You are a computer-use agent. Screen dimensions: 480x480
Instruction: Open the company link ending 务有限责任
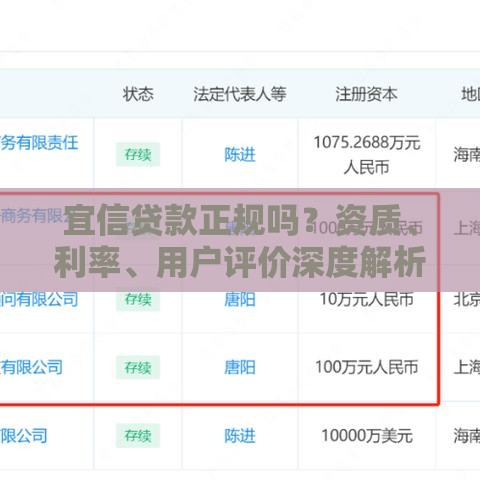[x=39, y=143]
